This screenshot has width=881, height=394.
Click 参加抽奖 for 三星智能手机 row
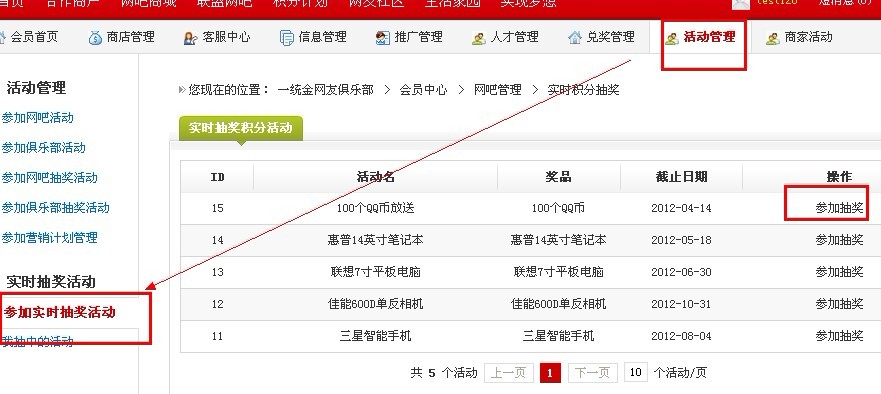[x=839, y=336]
